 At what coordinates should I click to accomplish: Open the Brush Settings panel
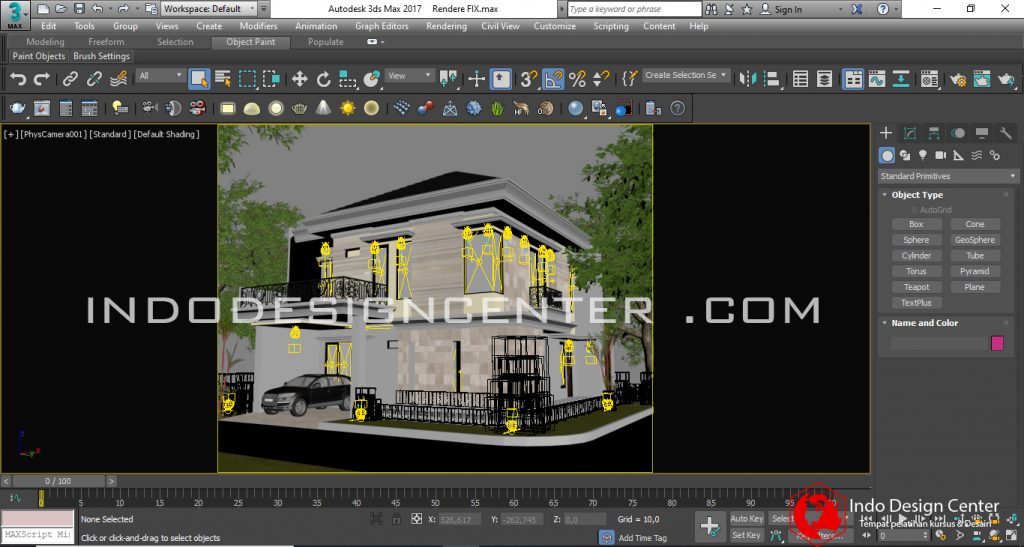(101, 56)
